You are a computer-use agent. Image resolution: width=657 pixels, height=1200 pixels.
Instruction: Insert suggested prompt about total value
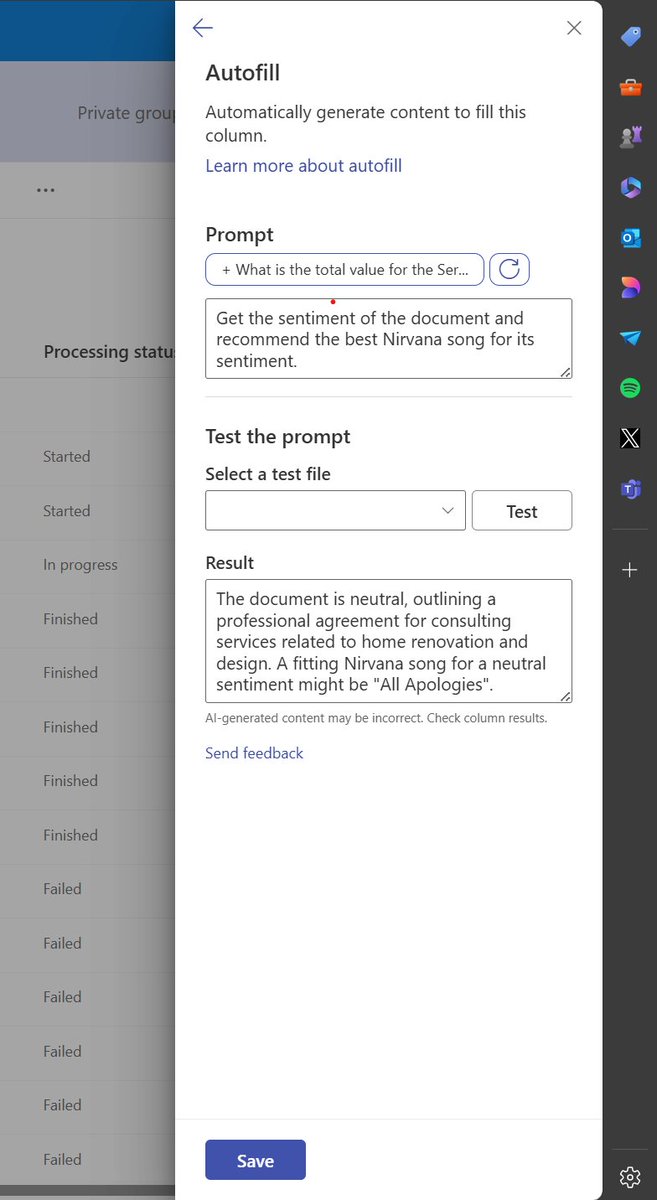tap(345, 269)
